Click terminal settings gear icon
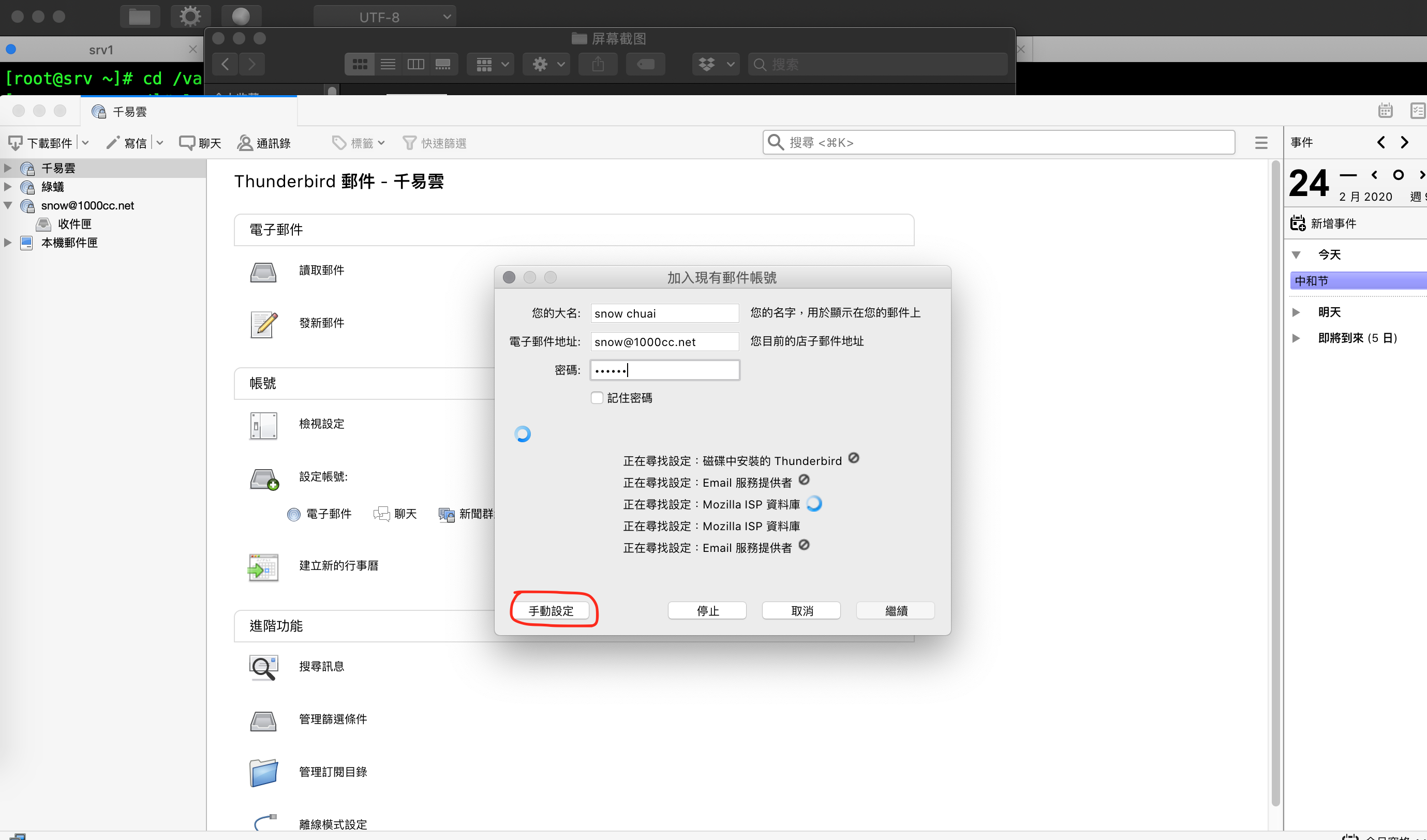The width and height of the screenshot is (1427, 840). 190,16
